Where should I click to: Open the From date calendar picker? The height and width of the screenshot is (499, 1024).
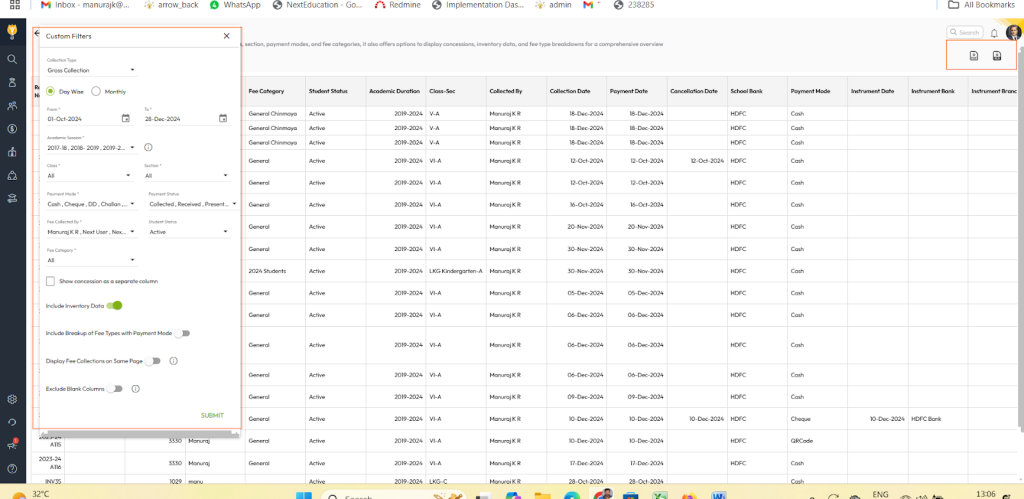coord(126,118)
